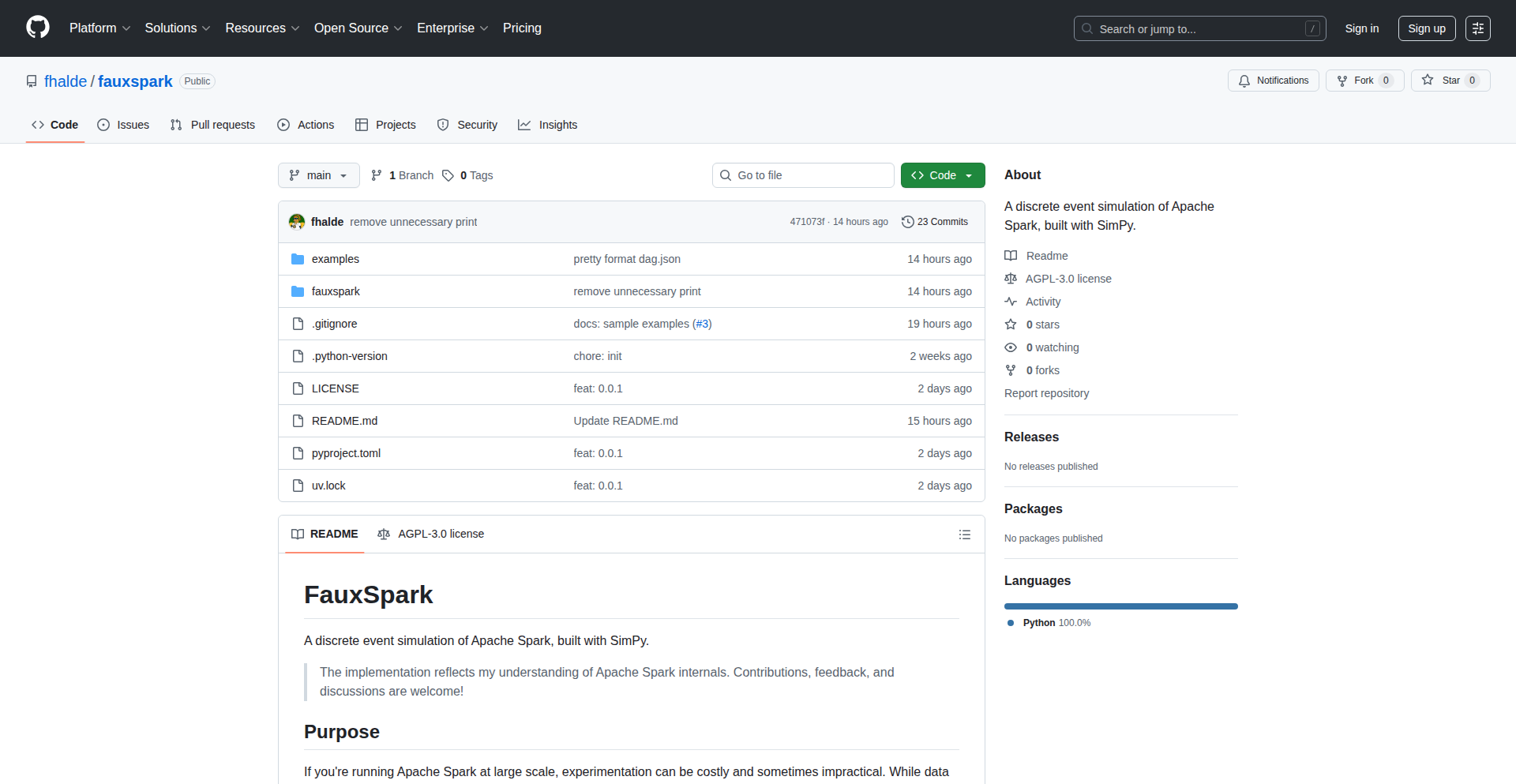Star the fauxspark repository
The height and width of the screenshot is (784, 1516).
(1442, 81)
